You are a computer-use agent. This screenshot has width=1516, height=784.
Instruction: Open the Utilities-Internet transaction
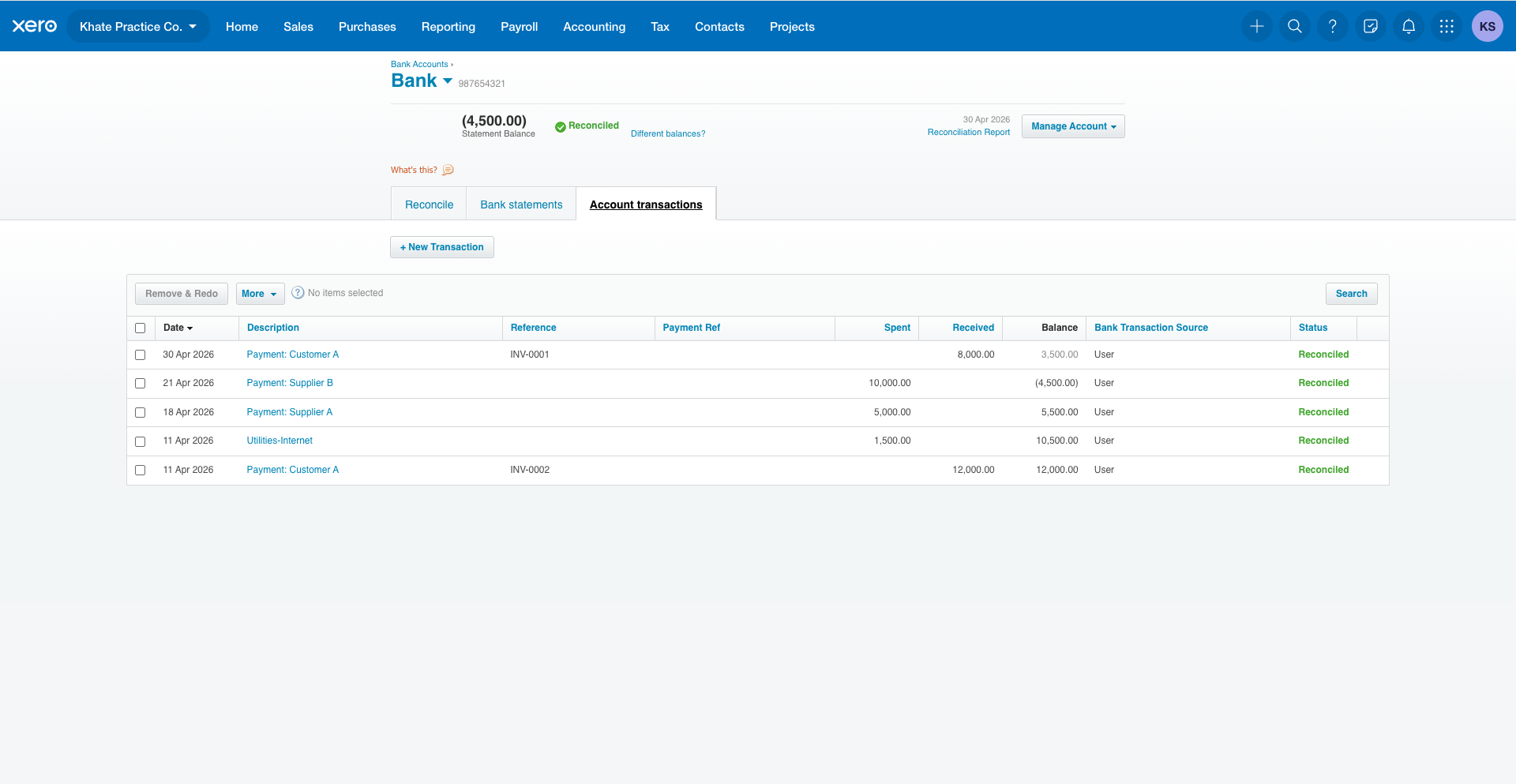click(x=280, y=441)
